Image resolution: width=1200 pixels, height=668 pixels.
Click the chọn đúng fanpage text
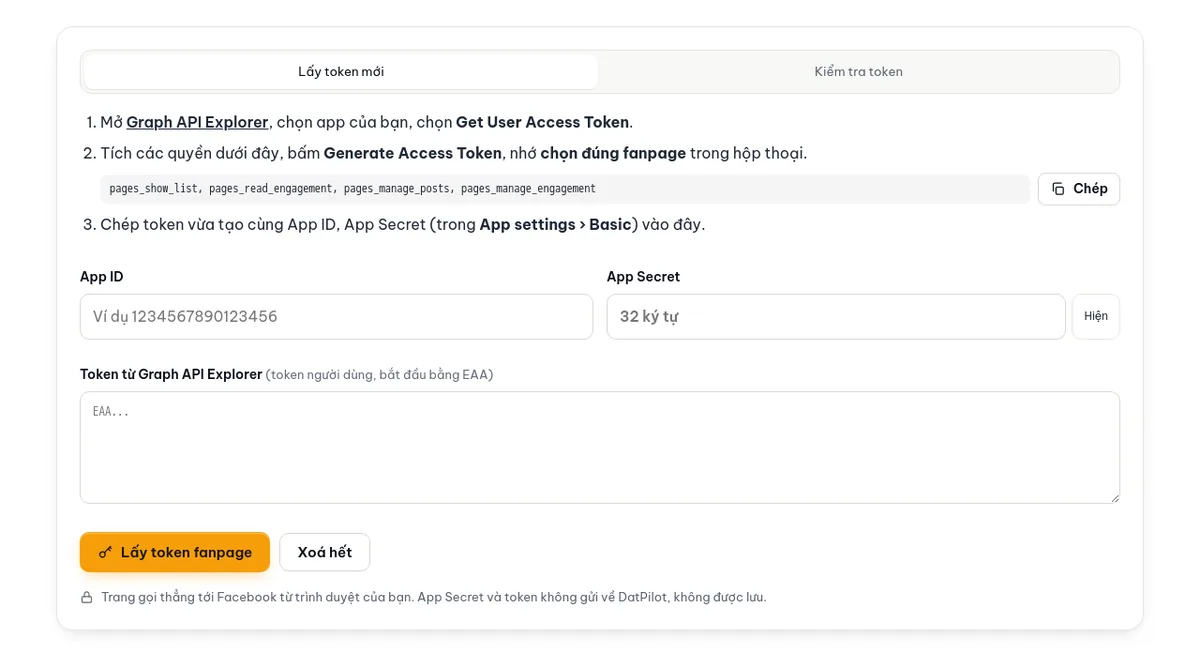(613, 153)
